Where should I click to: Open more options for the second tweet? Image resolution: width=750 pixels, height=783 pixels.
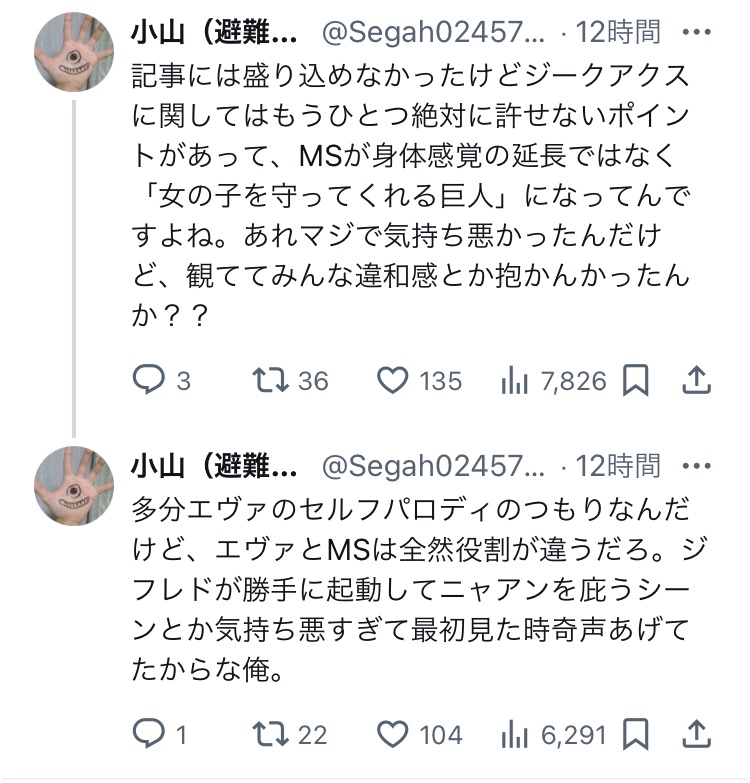click(x=696, y=465)
